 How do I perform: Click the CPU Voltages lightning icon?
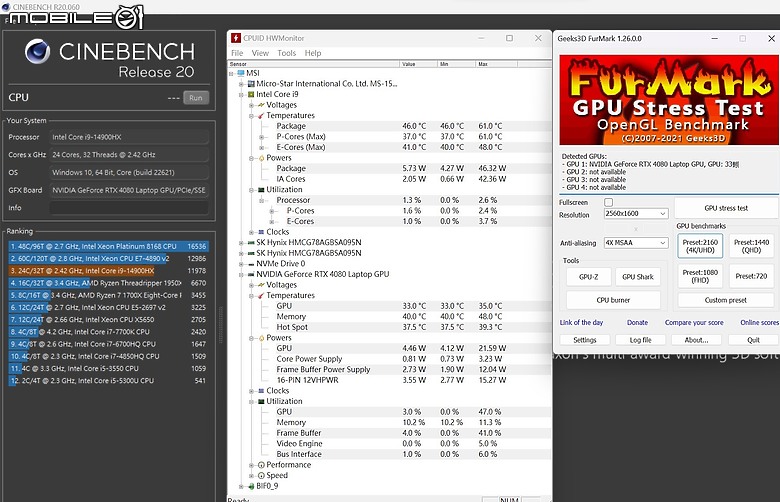tap(261, 105)
